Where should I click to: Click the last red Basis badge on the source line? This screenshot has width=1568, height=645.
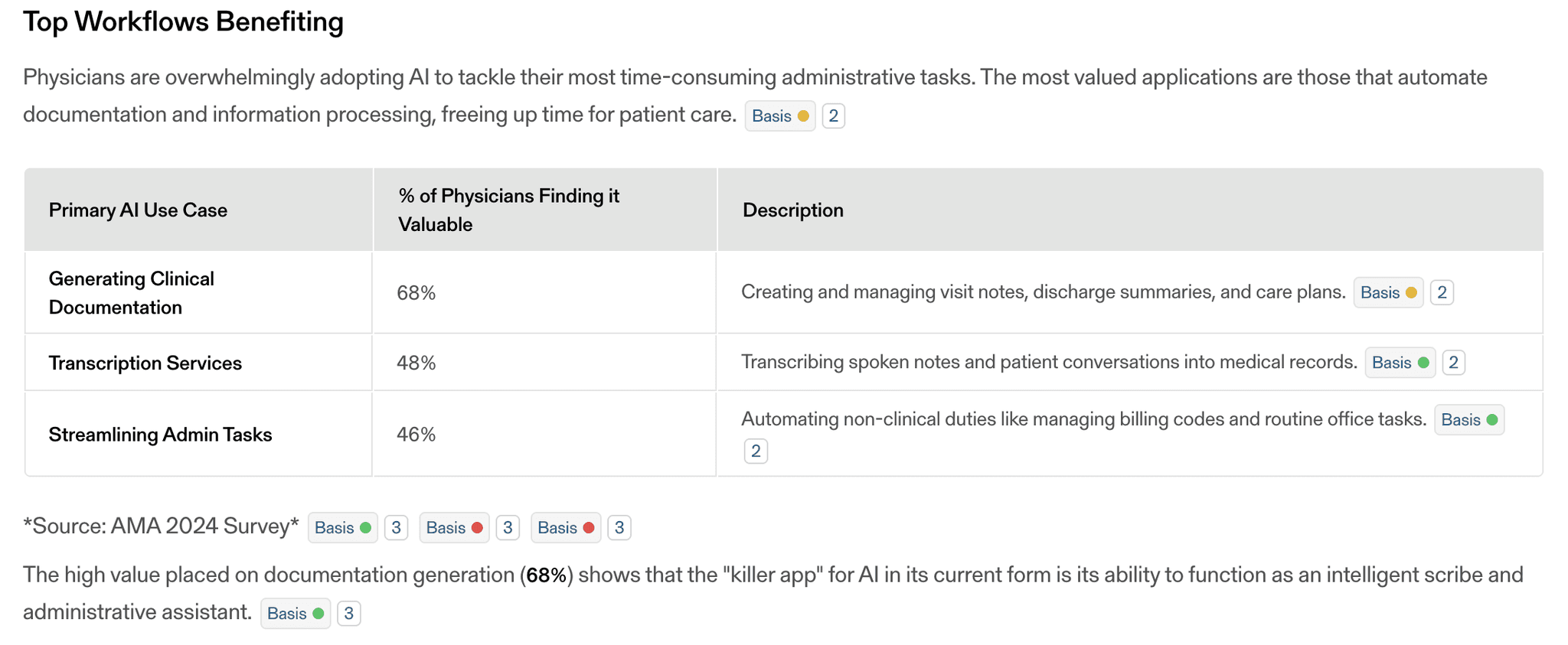[x=565, y=528]
